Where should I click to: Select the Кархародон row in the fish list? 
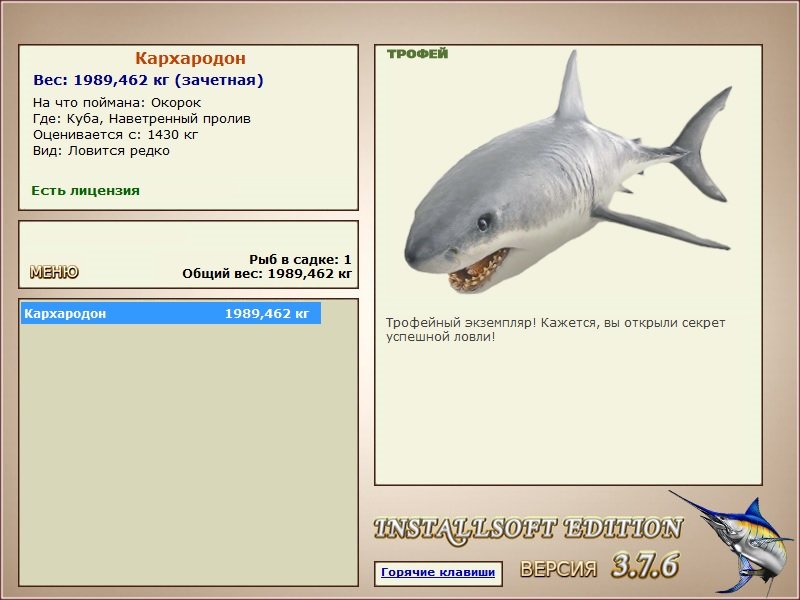pos(171,313)
